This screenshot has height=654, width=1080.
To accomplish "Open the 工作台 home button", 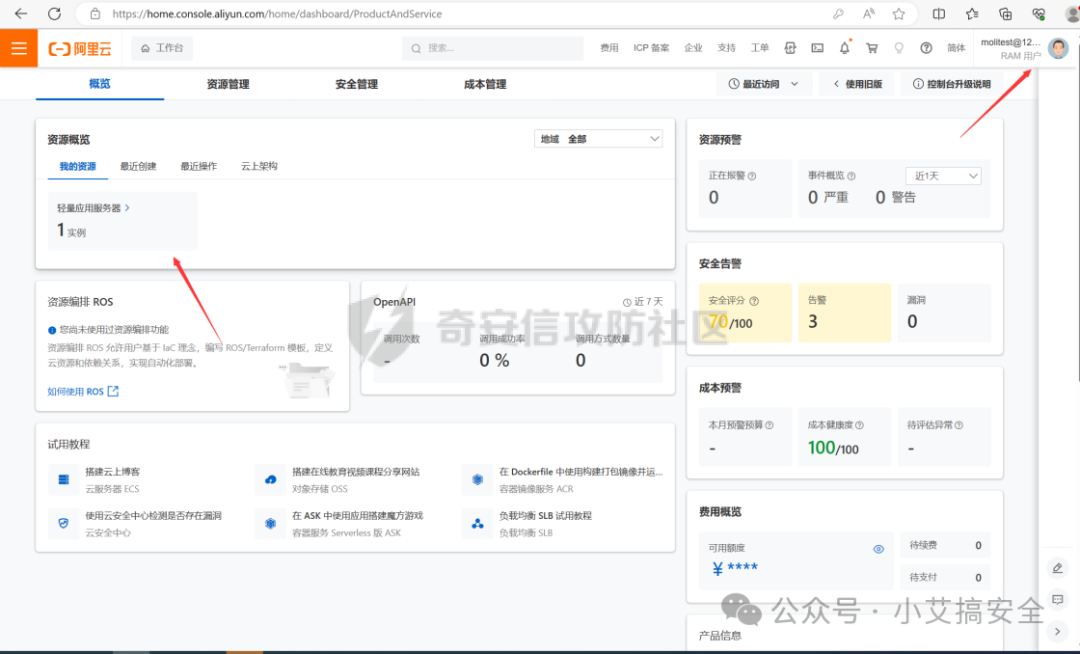I will pos(163,48).
